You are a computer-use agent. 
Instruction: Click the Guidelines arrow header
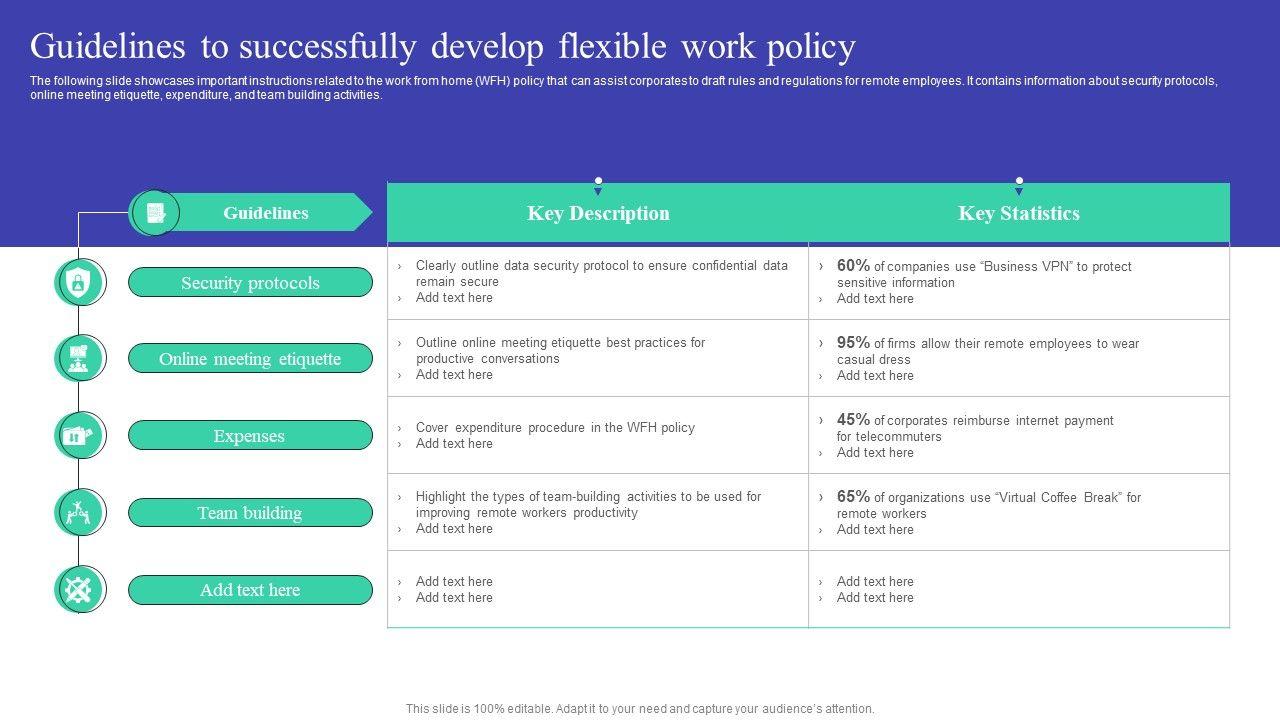(266, 213)
